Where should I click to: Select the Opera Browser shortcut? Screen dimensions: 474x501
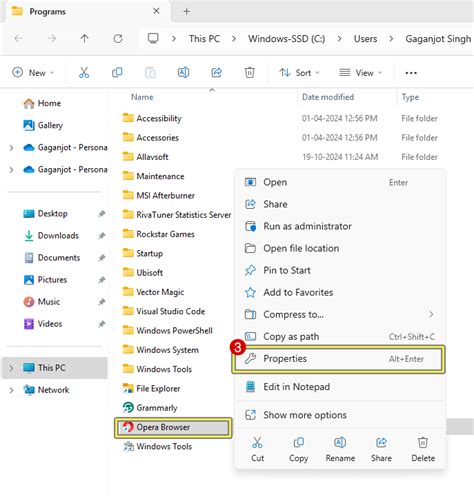[173, 427]
